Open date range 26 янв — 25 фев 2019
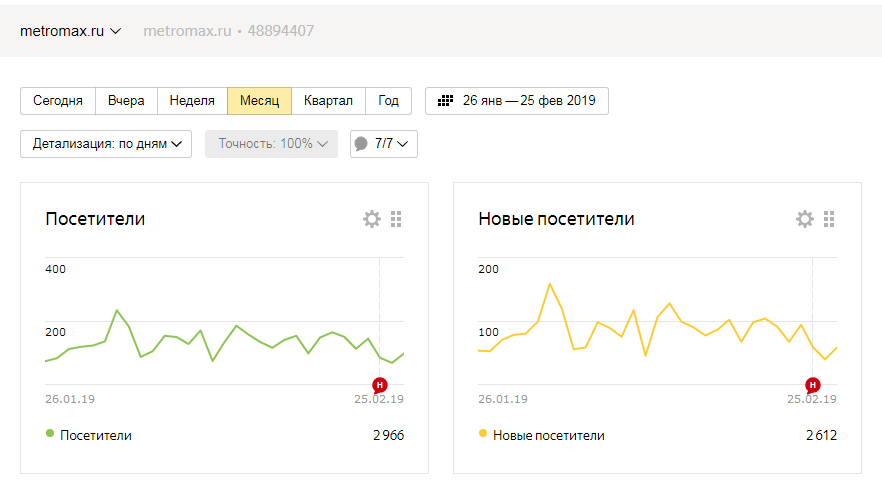 click(x=528, y=101)
